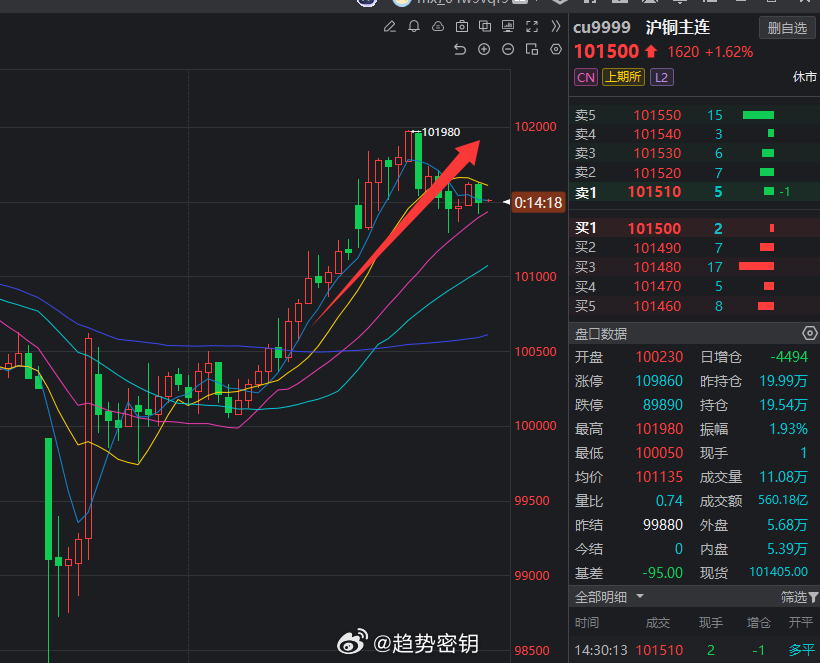Viewport: 820px width, 663px height.
Task: Click the 99500 price axis label
Action: pos(532,500)
